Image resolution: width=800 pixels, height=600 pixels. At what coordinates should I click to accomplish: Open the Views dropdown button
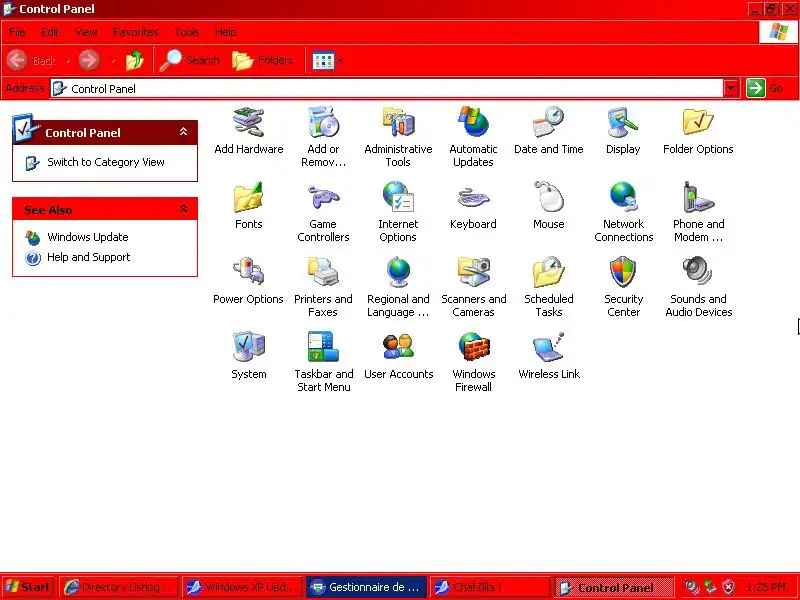[328, 60]
